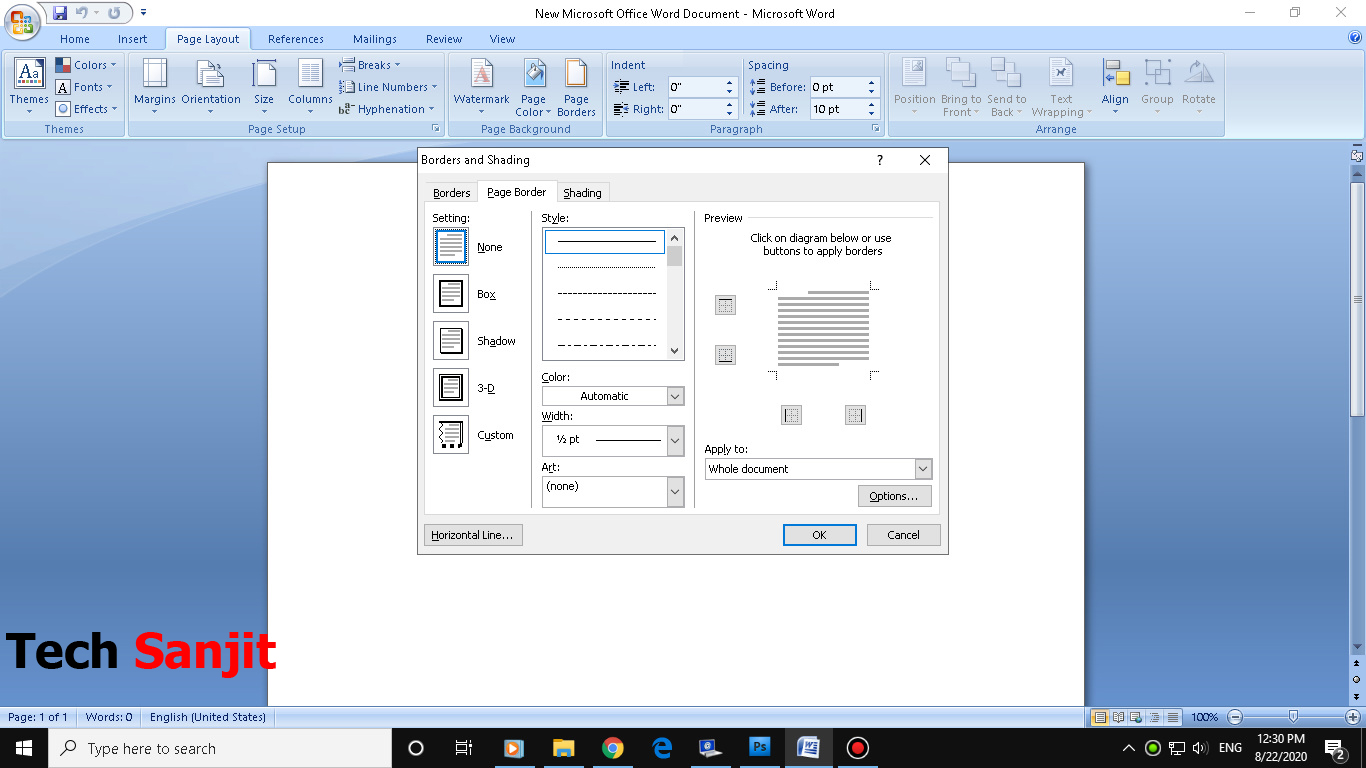Choose the Box border setting icon
The width and height of the screenshot is (1366, 768).
click(x=450, y=294)
